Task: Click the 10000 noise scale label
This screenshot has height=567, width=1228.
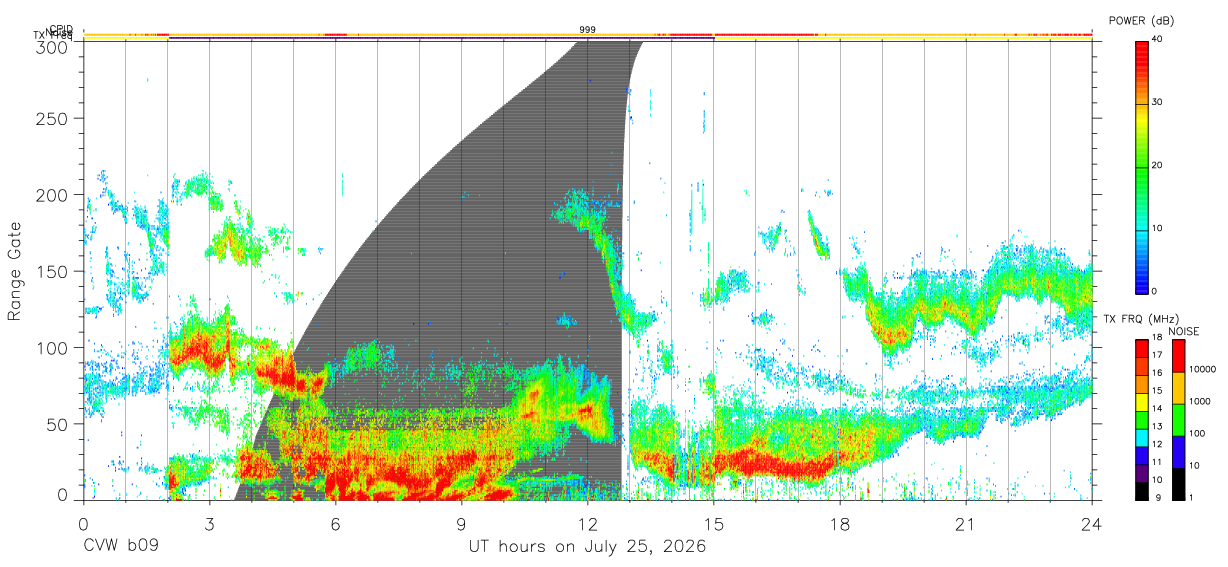Action: 1202,369
